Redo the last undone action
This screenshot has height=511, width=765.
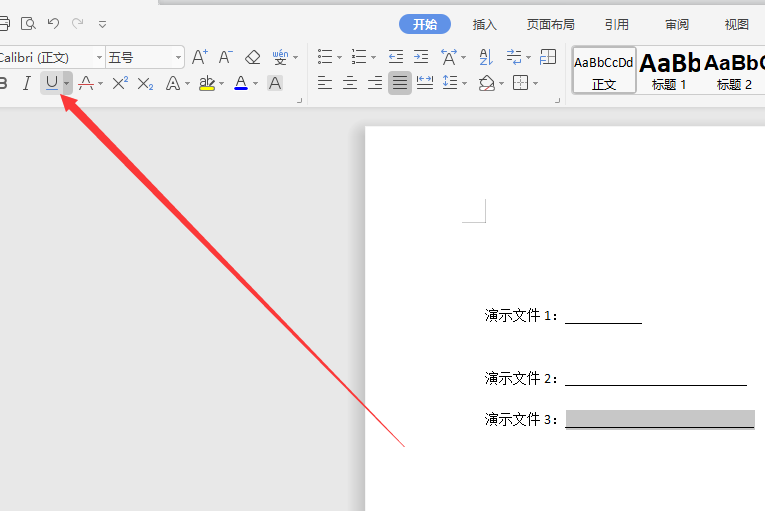[78, 23]
